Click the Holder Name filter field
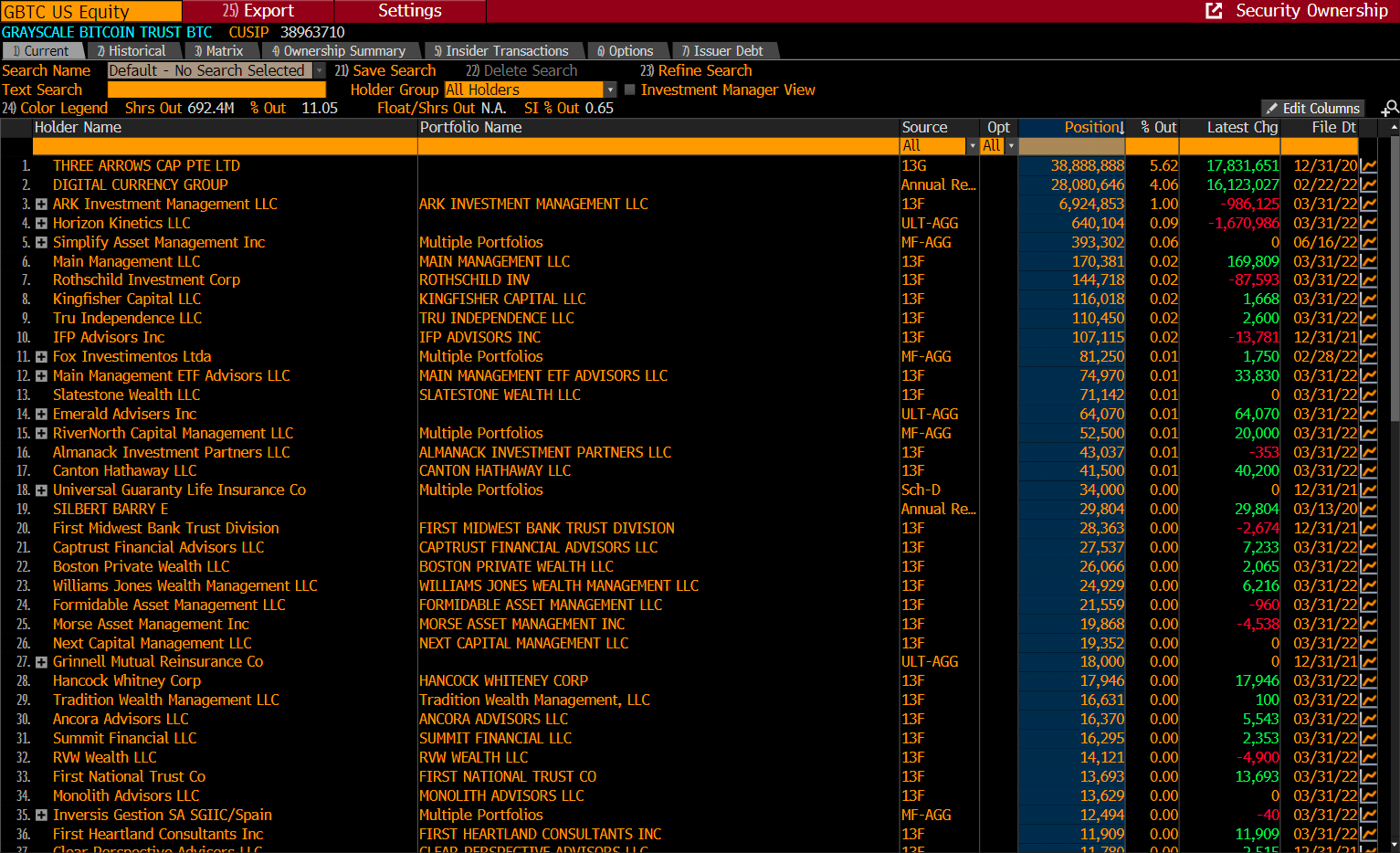Viewport: 1400px width, 853px height. pyautogui.click(x=225, y=146)
